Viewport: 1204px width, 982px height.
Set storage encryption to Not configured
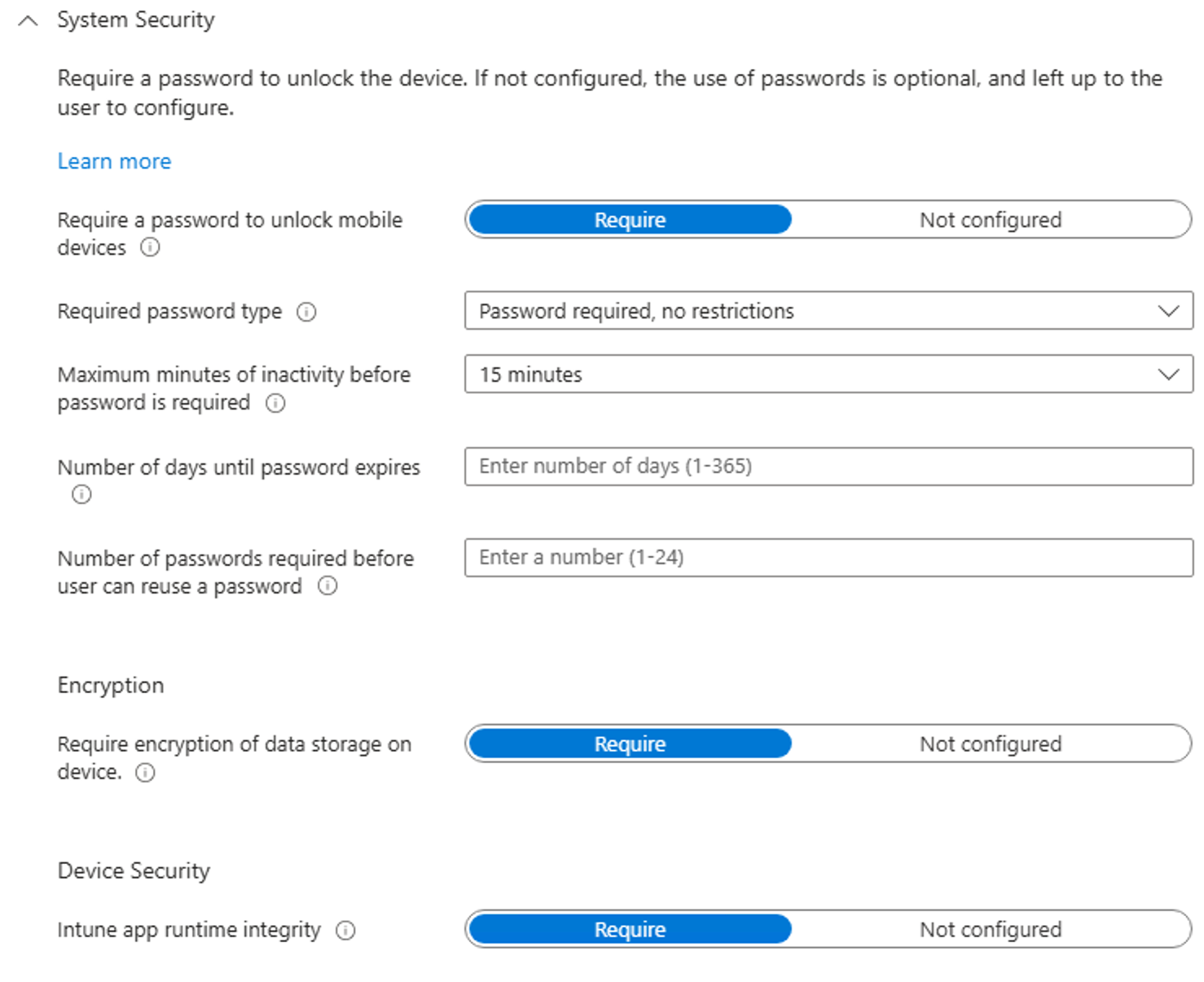click(990, 744)
